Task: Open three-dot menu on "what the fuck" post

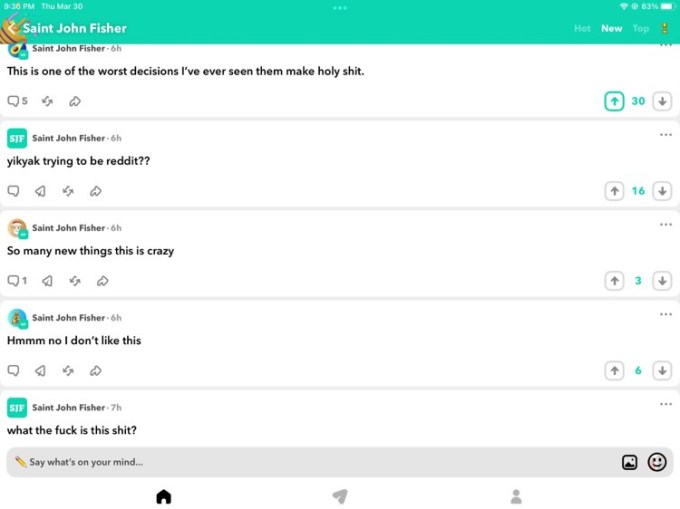Action: click(666, 404)
